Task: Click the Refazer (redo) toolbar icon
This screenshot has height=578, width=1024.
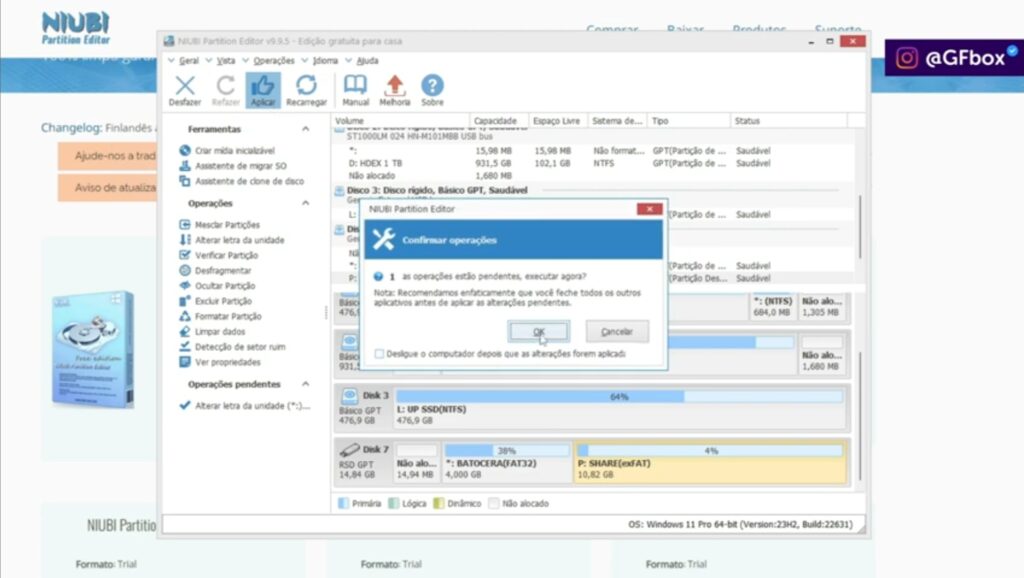Action: pyautogui.click(x=225, y=86)
